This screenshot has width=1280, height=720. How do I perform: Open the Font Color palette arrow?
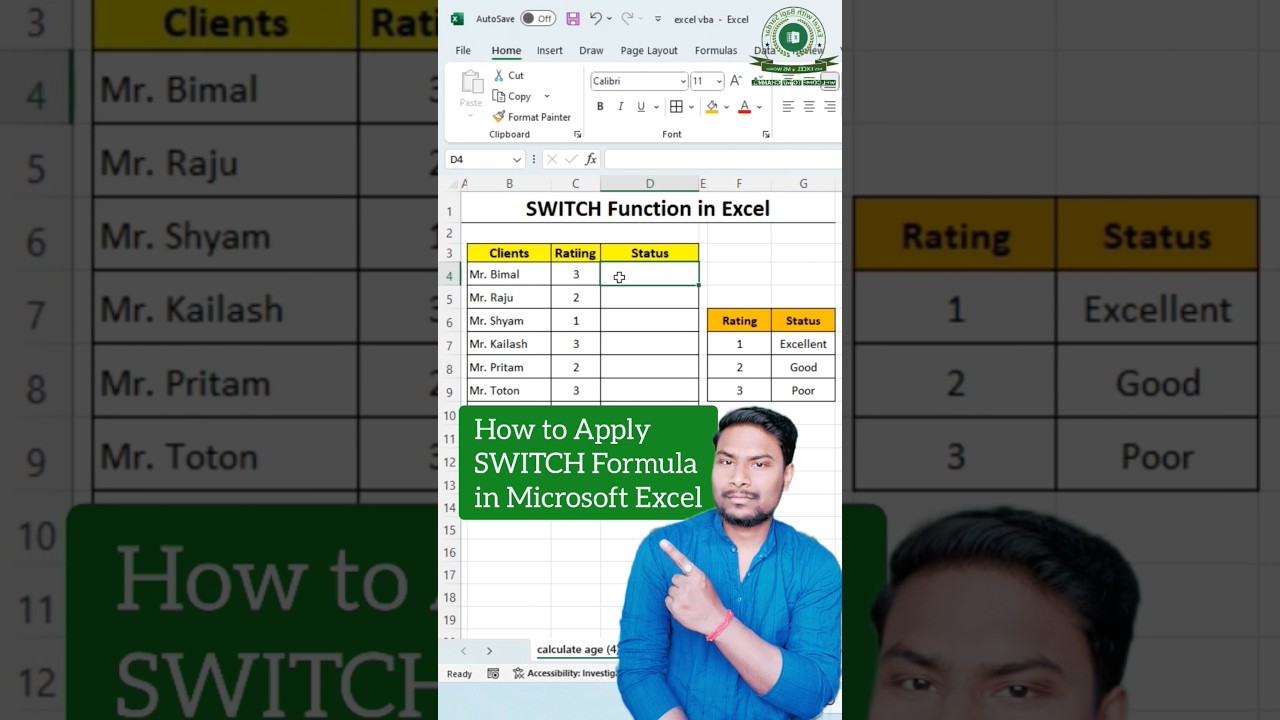(x=759, y=107)
